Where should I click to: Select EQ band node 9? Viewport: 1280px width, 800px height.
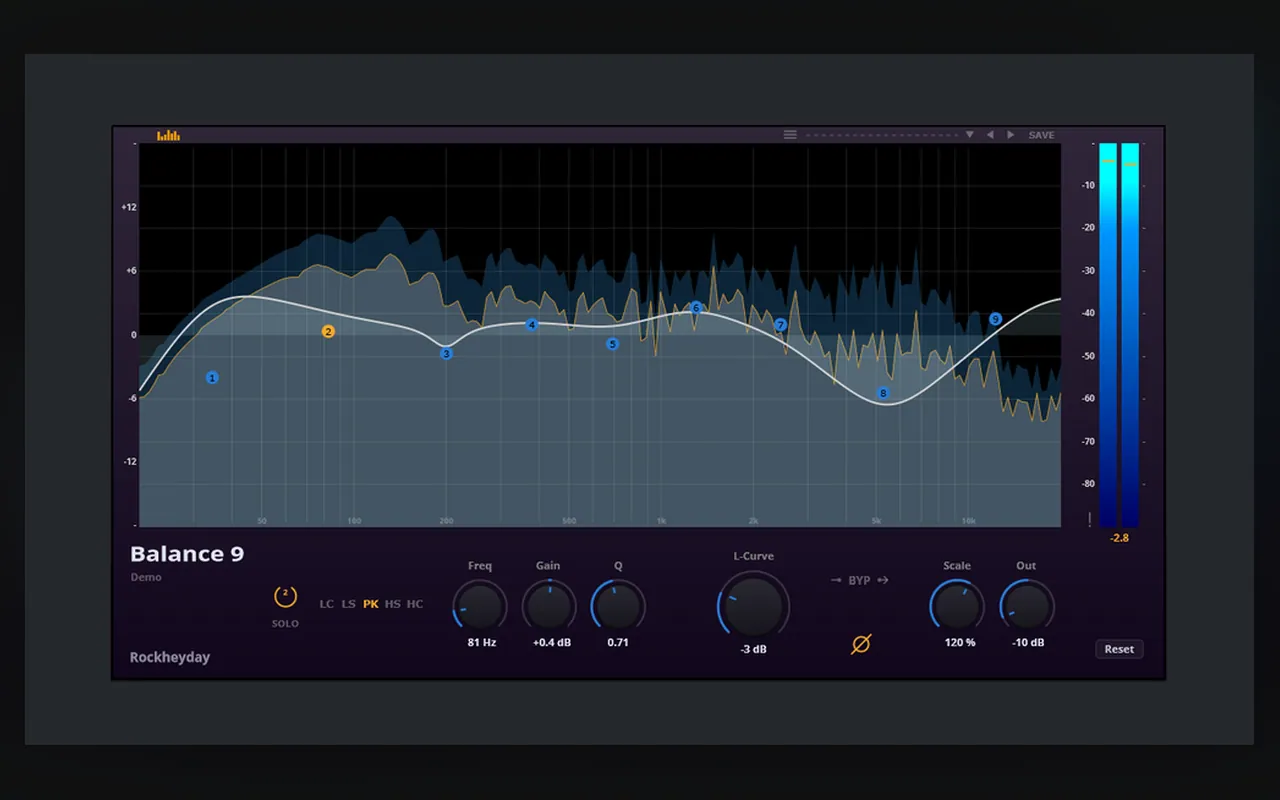coord(995,319)
